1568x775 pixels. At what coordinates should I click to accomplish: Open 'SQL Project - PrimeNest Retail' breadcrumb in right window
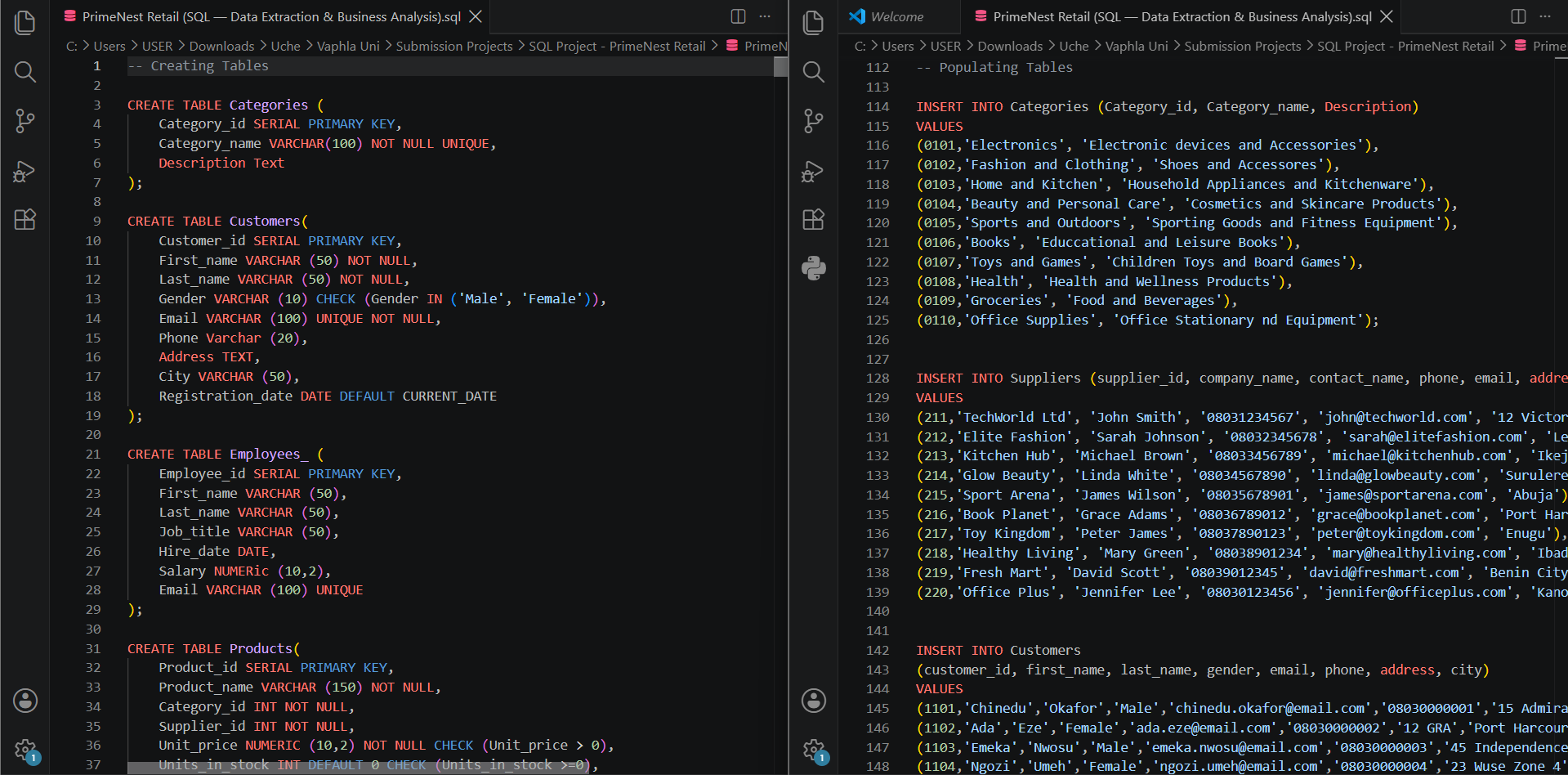click(x=1405, y=47)
